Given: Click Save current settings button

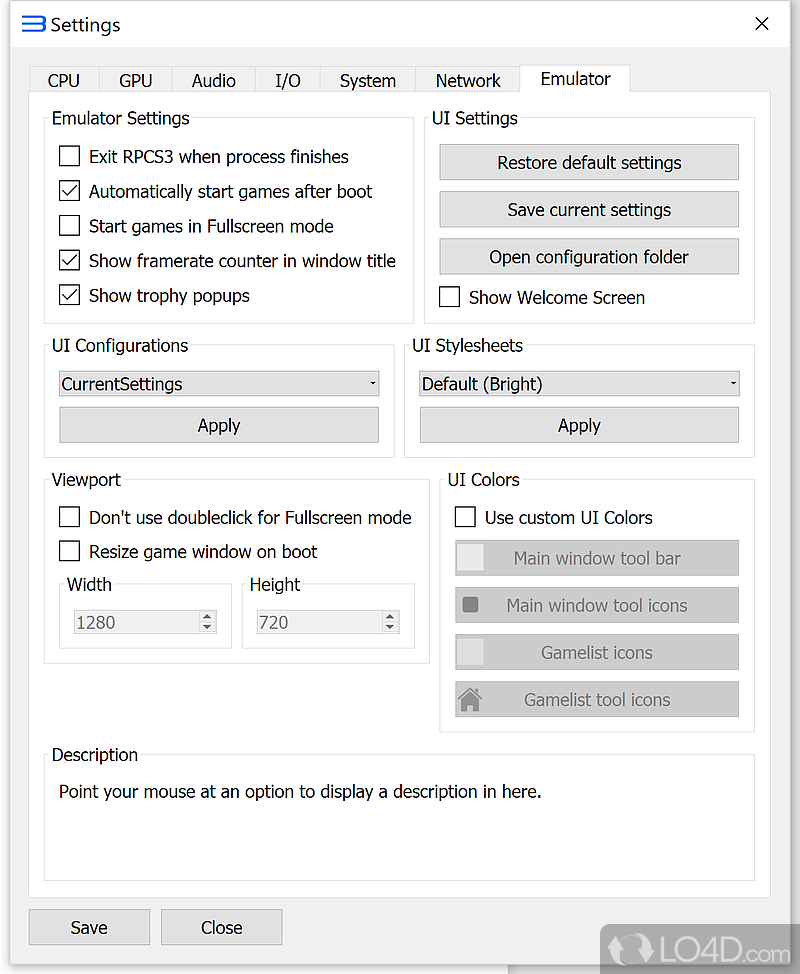Looking at the screenshot, I should tap(589, 209).
